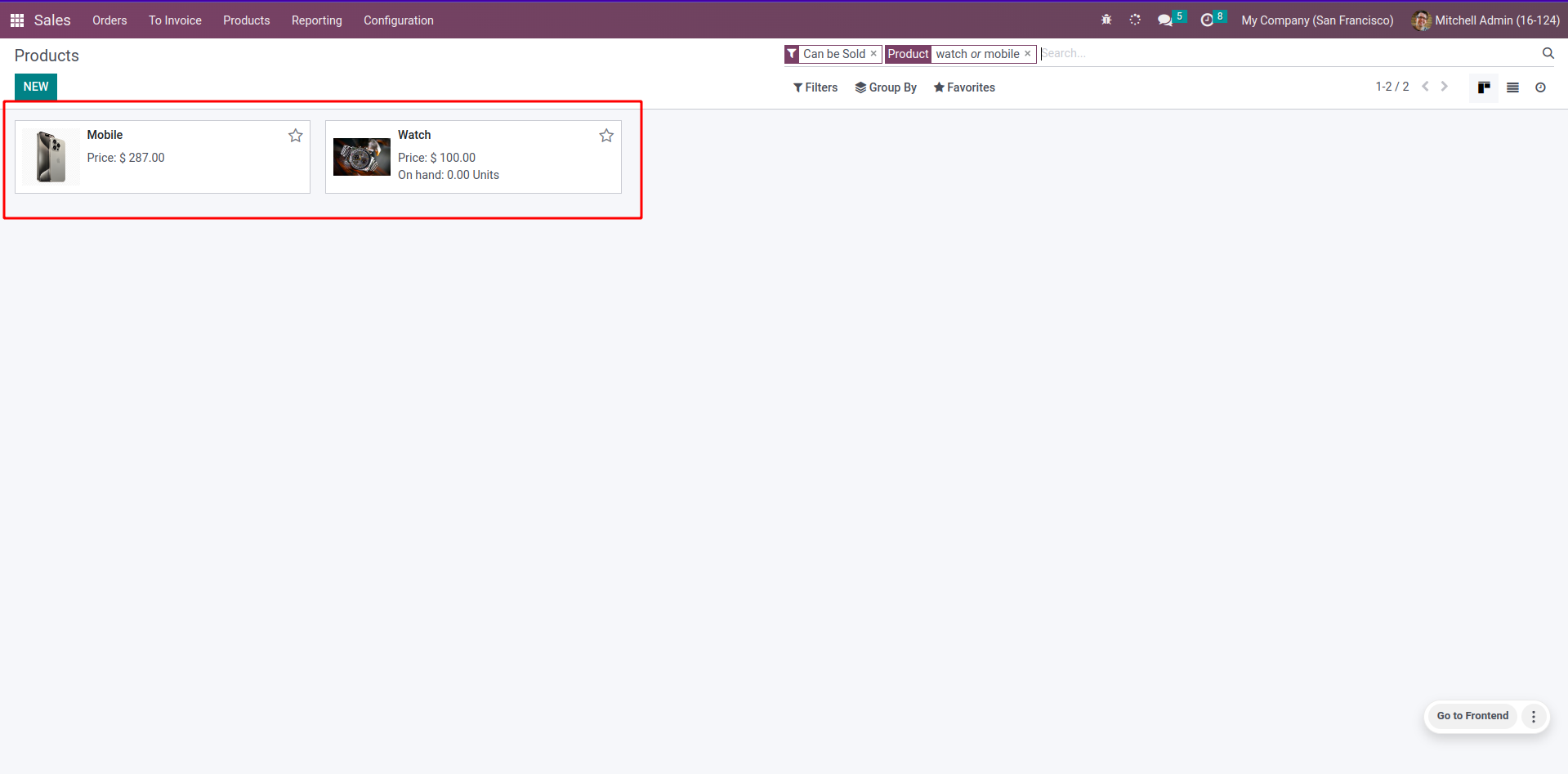Toggle favorite star on Watch product
The image size is (1568, 774).
pos(606,136)
